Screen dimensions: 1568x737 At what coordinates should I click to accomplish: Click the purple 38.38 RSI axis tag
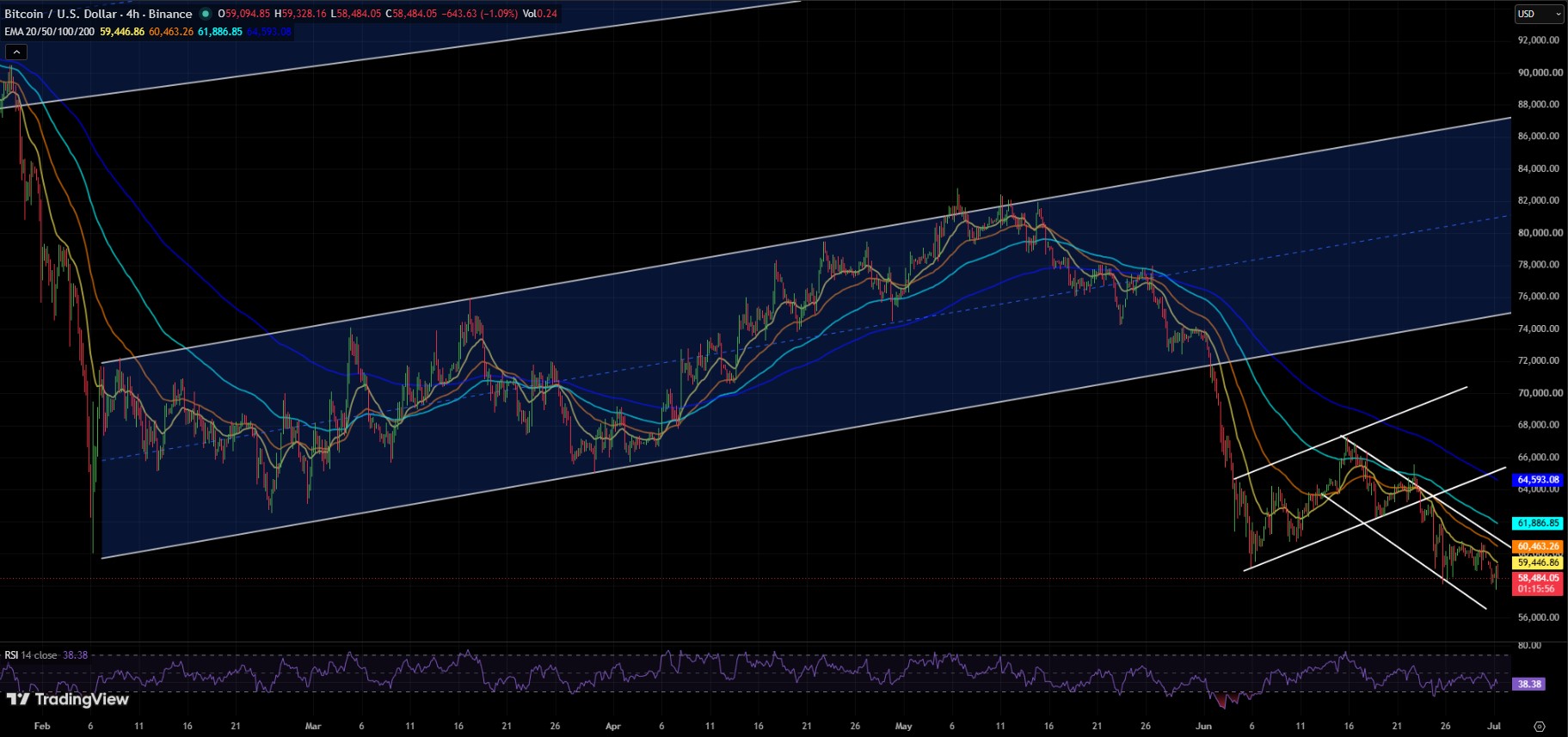pyautogui.click(x=1528, y=685)
